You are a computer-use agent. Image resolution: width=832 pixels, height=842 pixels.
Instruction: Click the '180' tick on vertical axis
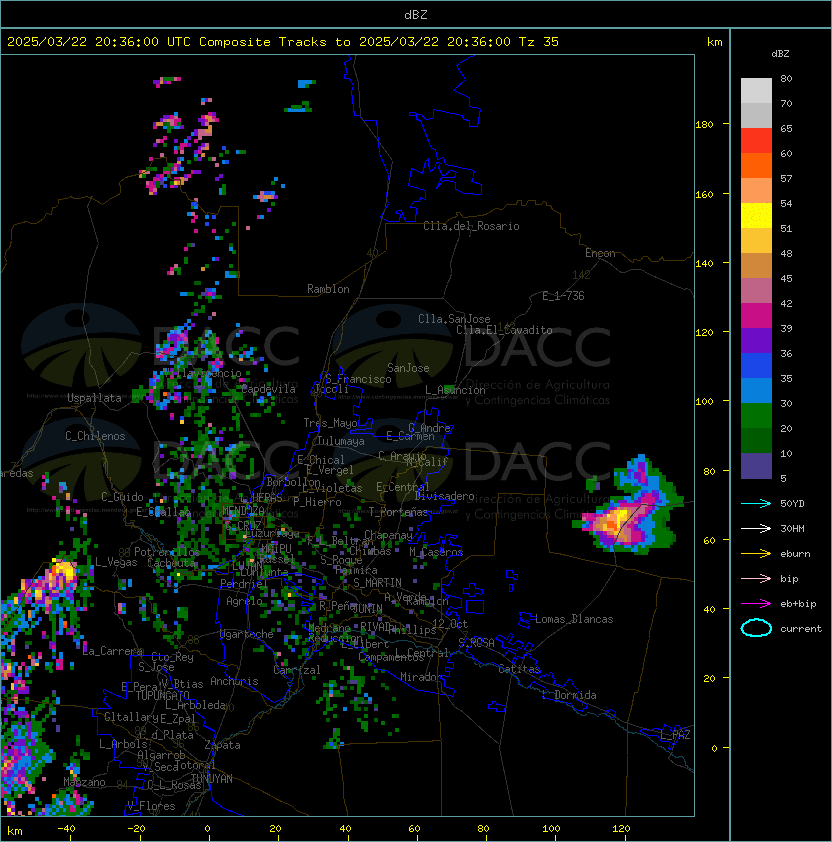(x=704, y=125)
